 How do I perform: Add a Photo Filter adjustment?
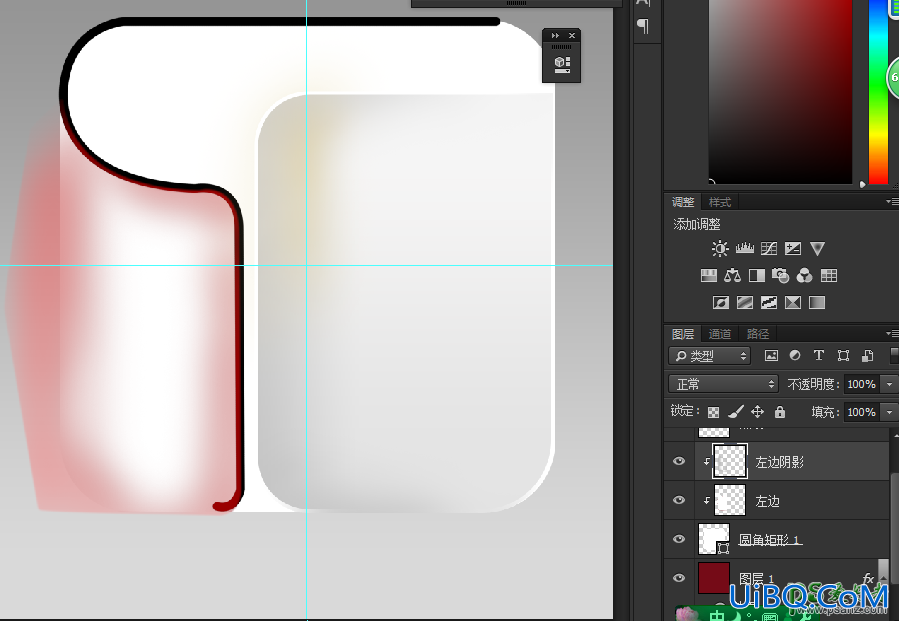(x=780, y=276)
